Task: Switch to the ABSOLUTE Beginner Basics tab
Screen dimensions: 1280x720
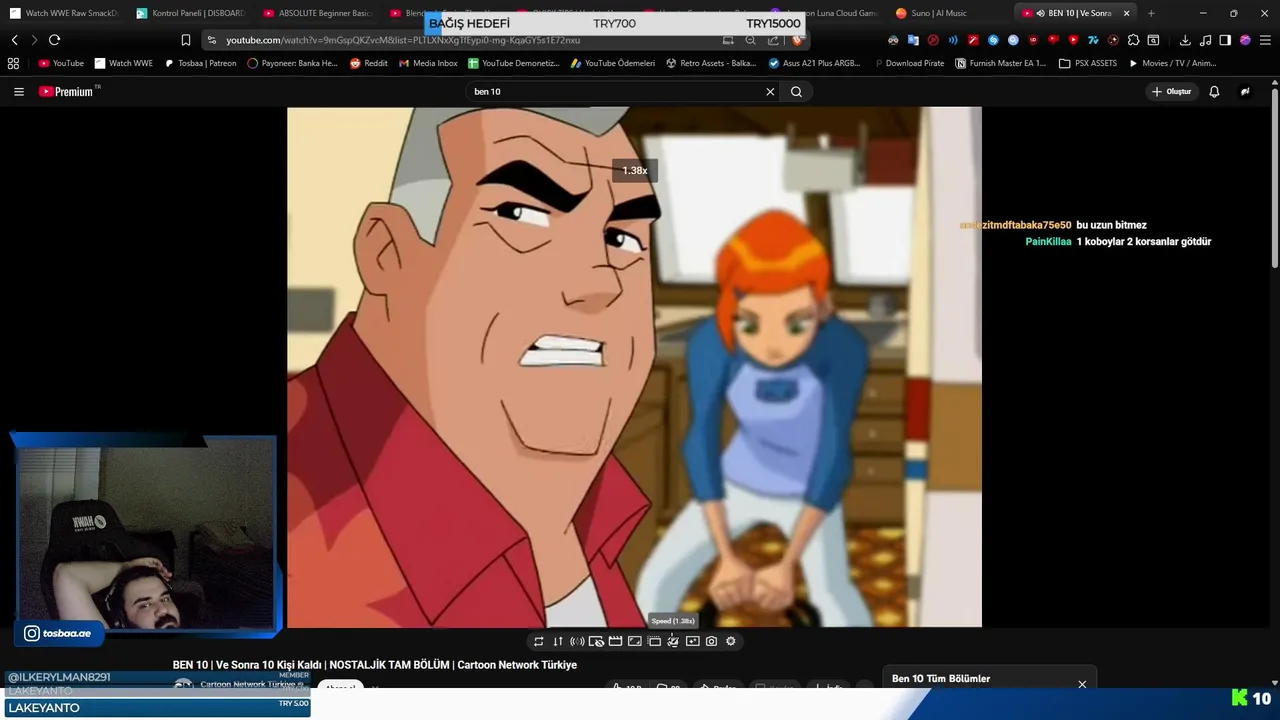Action: point(317,13)
